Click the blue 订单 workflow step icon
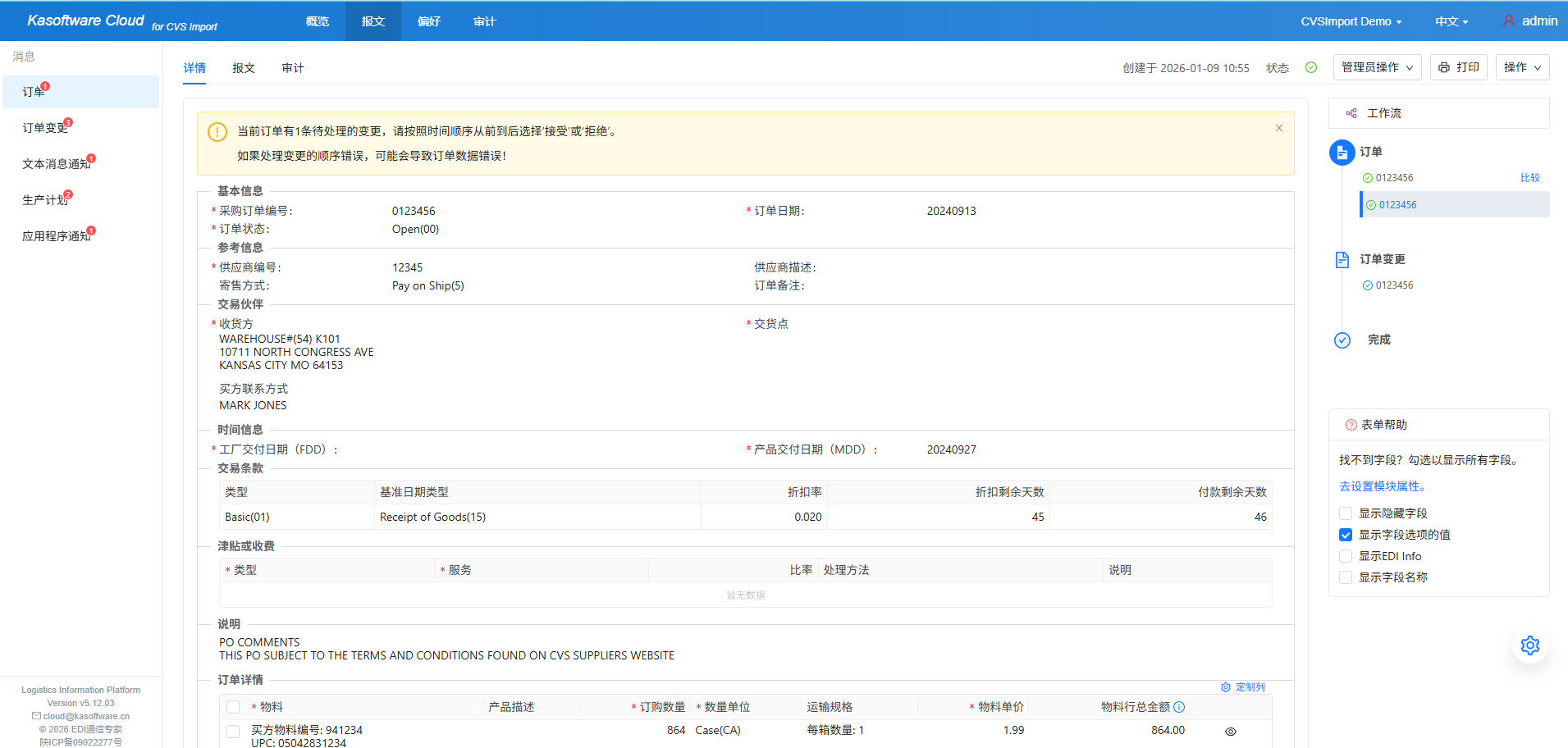Screen dimensions: 1568x748 click(x=1342, y=153)
